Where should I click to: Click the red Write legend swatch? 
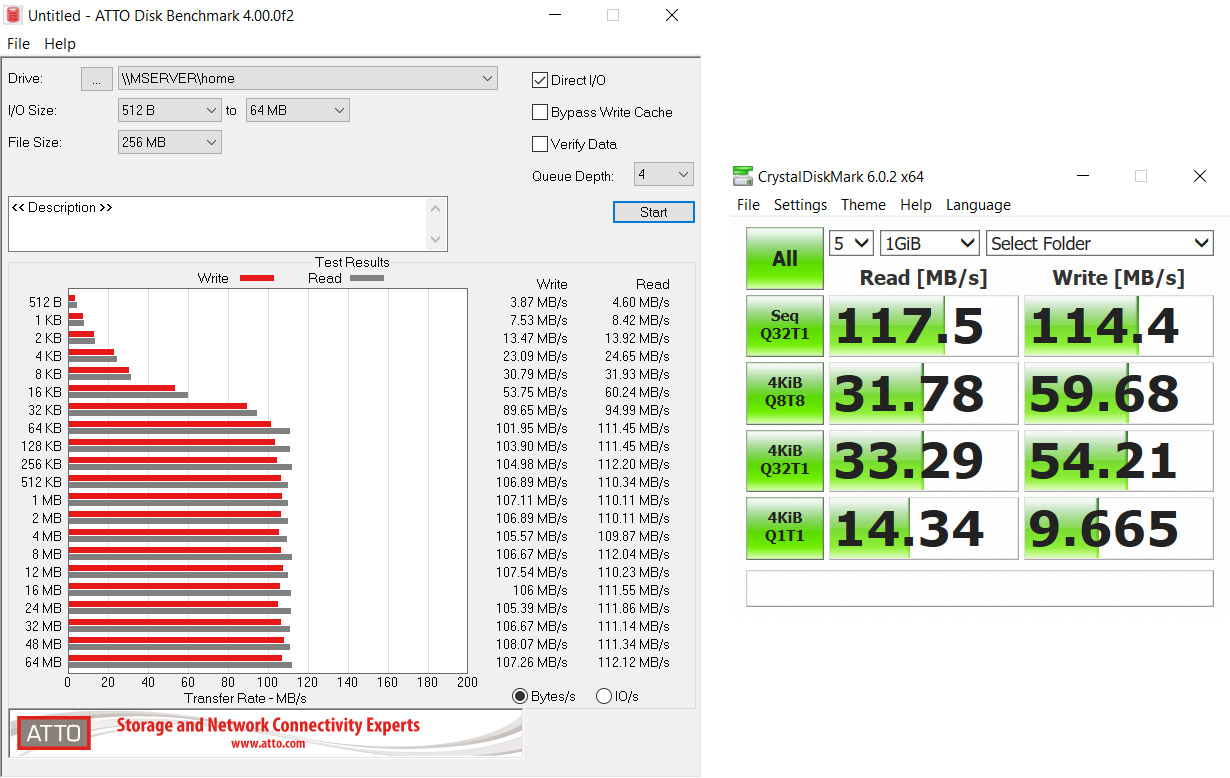point(257,278)
